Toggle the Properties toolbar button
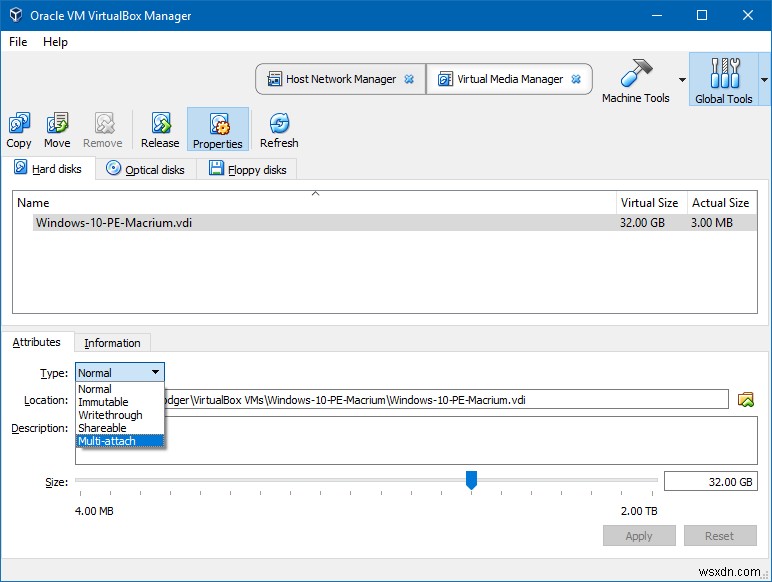772x582 pixels. point(218,129)
